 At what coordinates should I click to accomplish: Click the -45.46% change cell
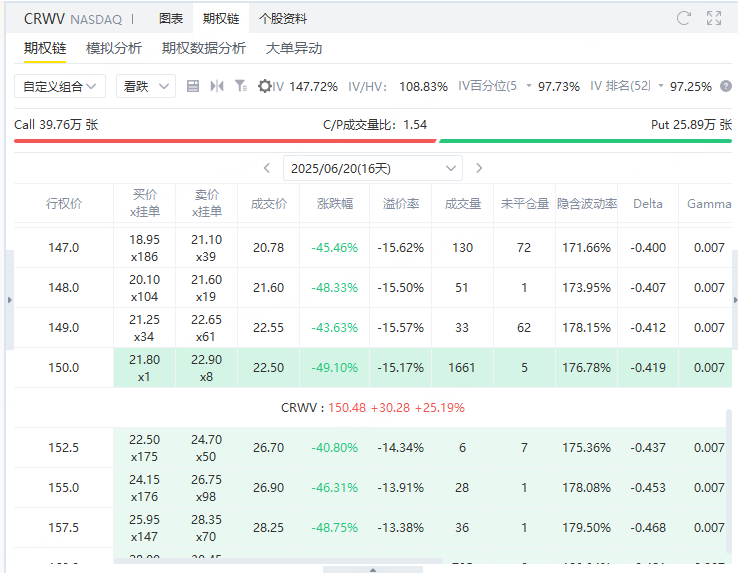pos(335,248)
